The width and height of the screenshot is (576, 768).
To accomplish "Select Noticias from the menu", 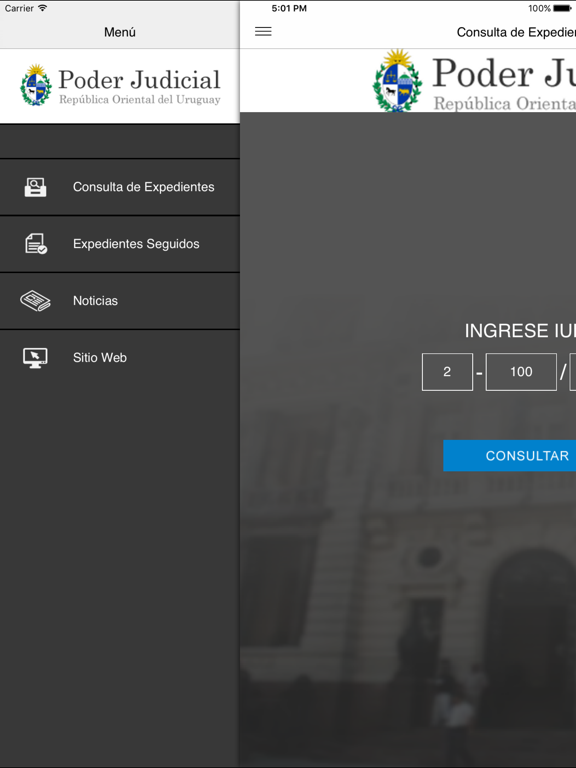I will click(120, 301).
